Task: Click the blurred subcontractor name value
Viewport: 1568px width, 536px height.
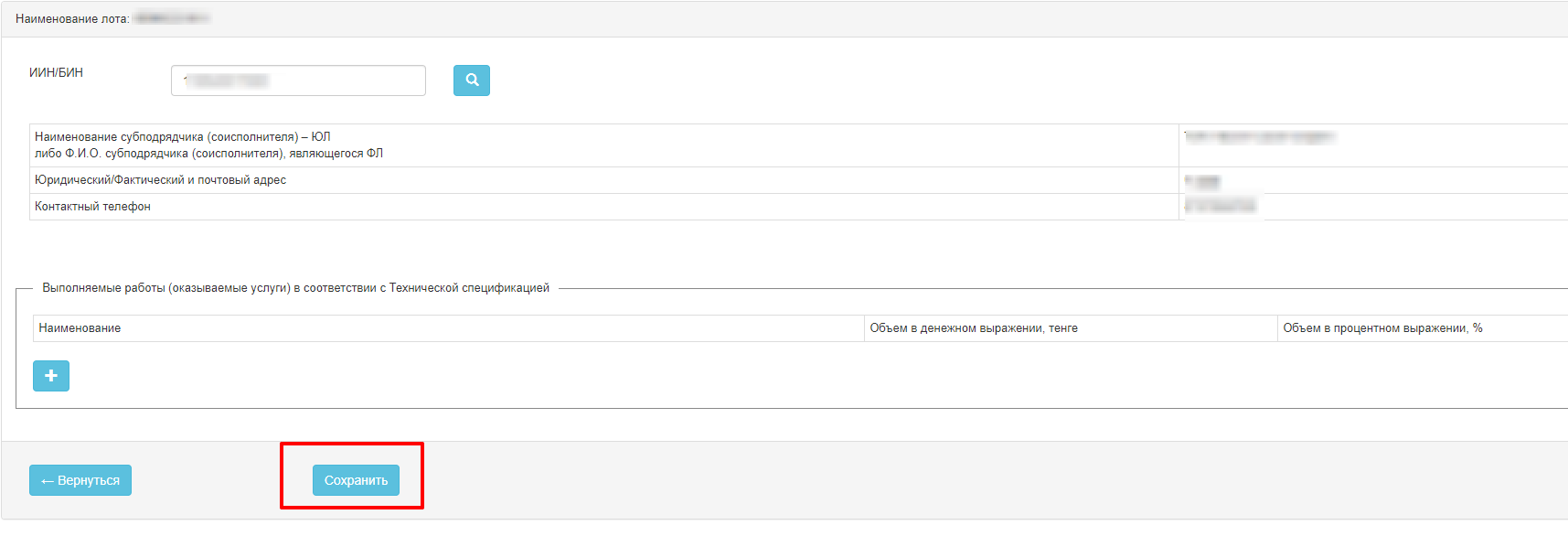Action: (1259, 137)
